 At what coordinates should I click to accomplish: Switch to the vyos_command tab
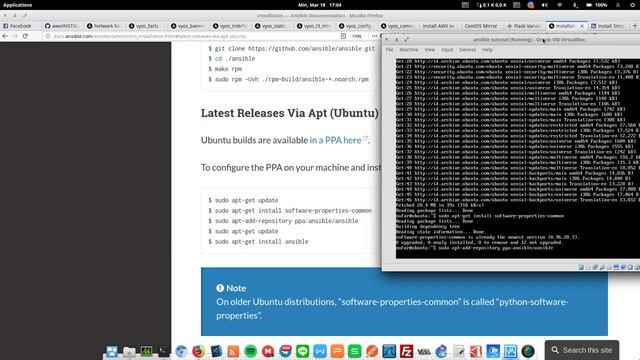(x=398, y=26)
